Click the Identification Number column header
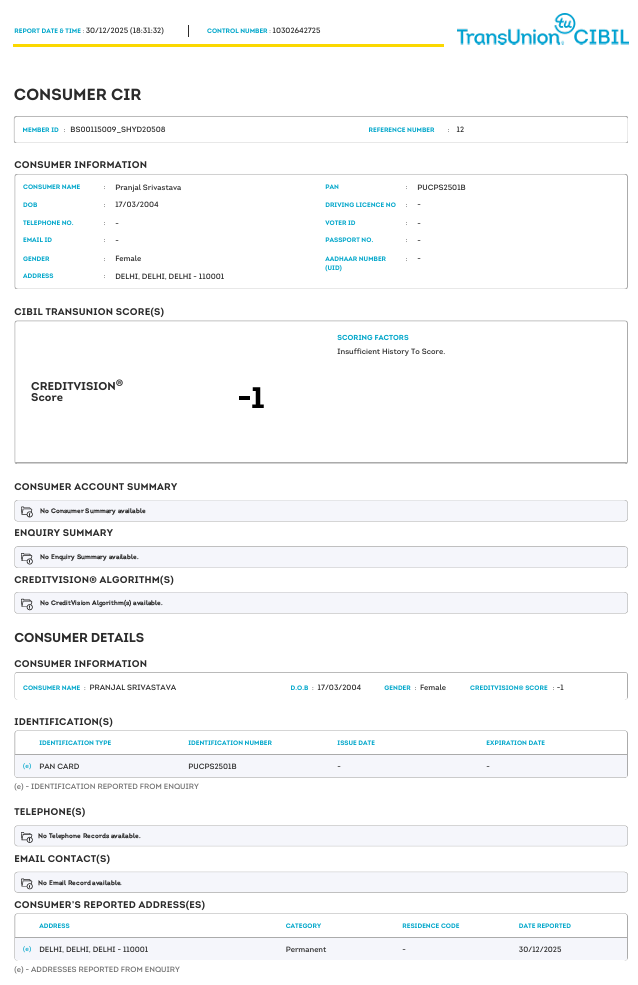638x985 pixels. coord(230,743)
